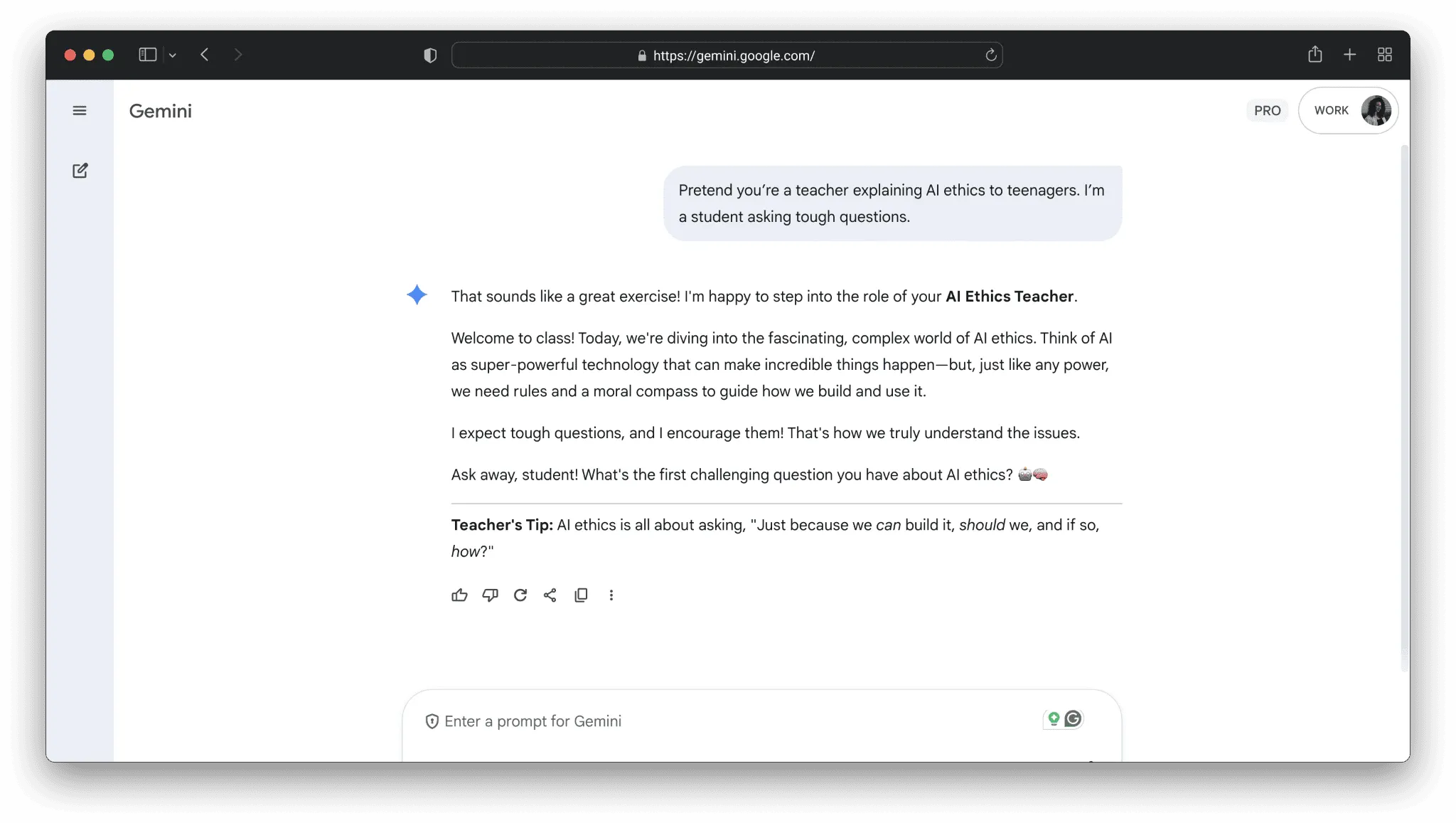Screen dimensions: 1456x823
Task: Open the PRO plan badge
Action: tap(1267, 111)
